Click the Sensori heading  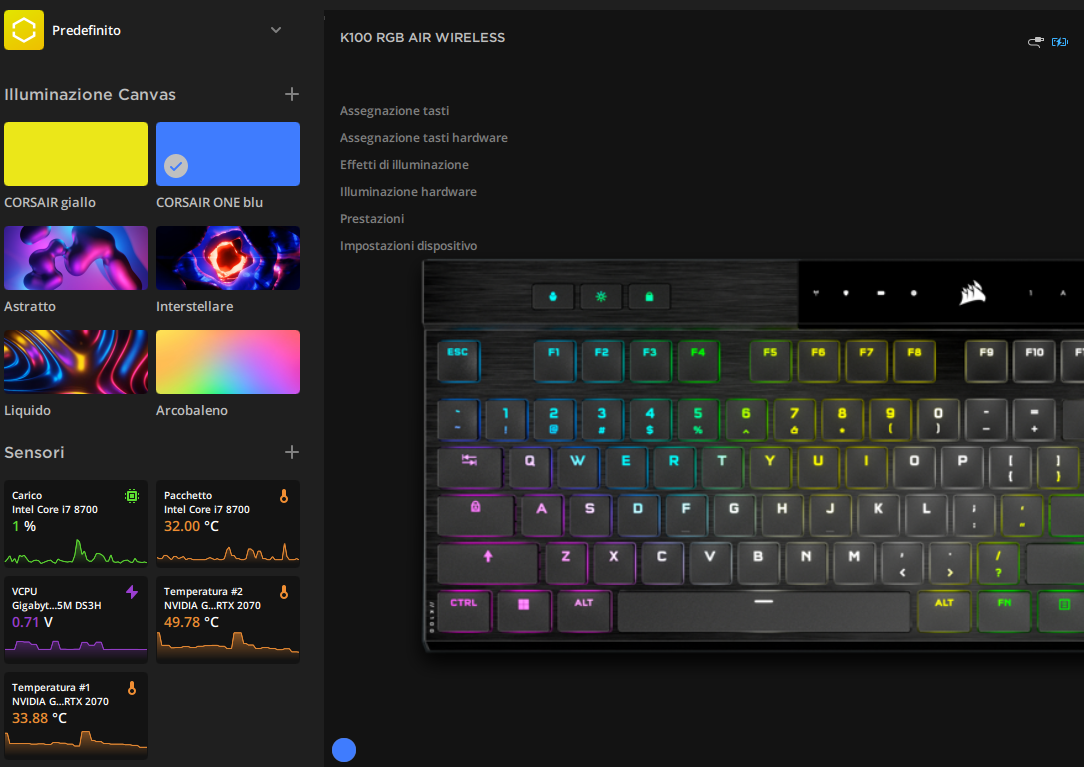pyautogui.click(x=34, y=452)
